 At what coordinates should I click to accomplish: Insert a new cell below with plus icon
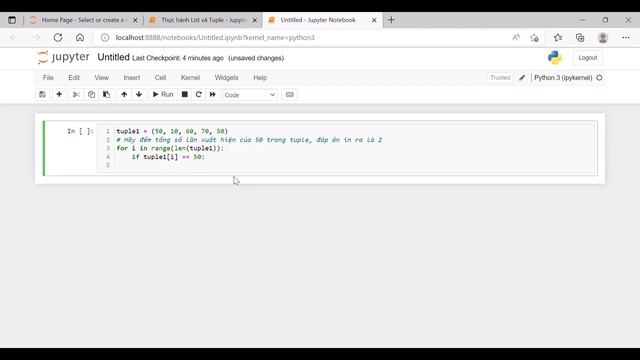pos(59,94)
